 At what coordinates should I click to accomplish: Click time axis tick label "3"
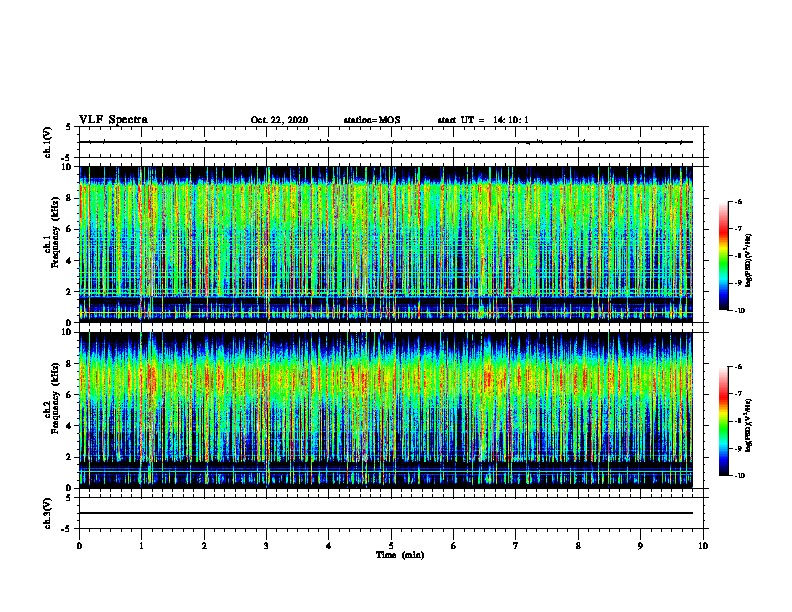coord(266,546)
